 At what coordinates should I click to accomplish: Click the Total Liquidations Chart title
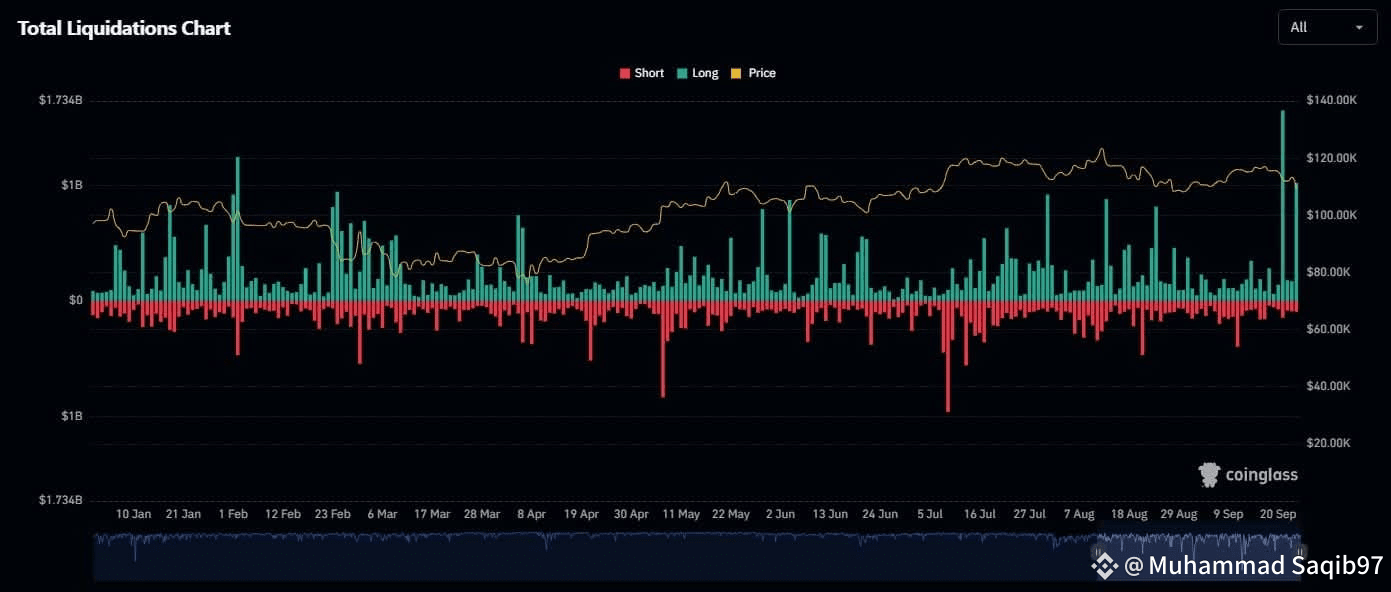pos(124,28)
